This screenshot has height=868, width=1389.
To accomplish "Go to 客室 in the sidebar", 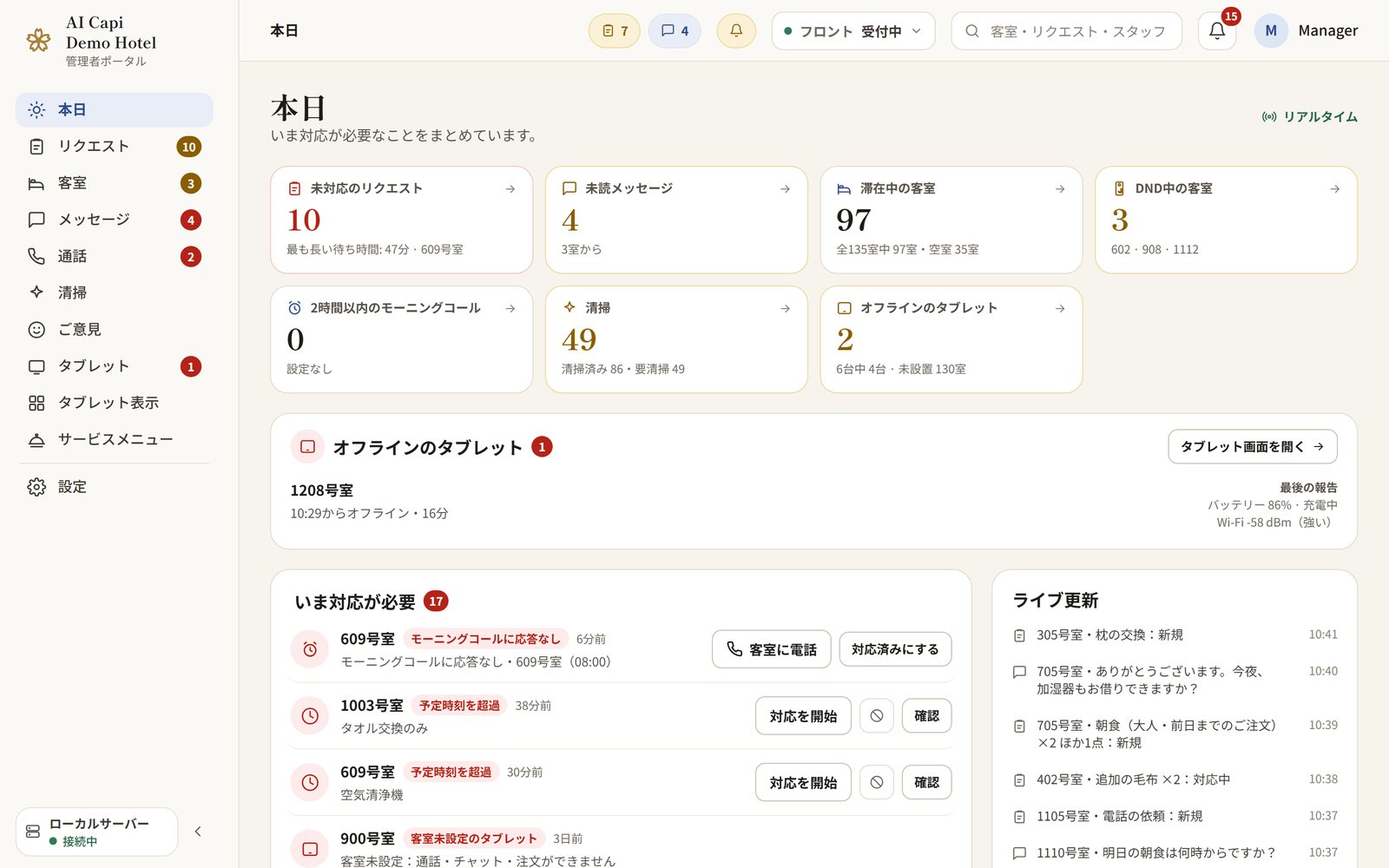I will [115, 183].
